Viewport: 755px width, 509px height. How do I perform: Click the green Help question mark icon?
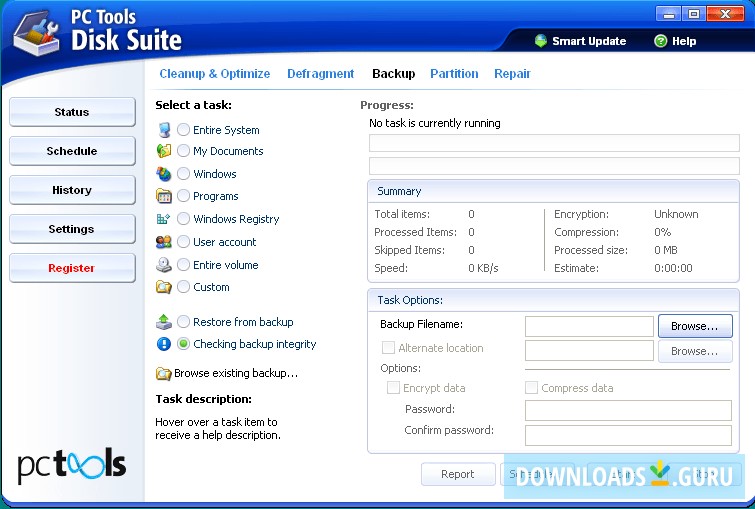(x=661, y=41)
